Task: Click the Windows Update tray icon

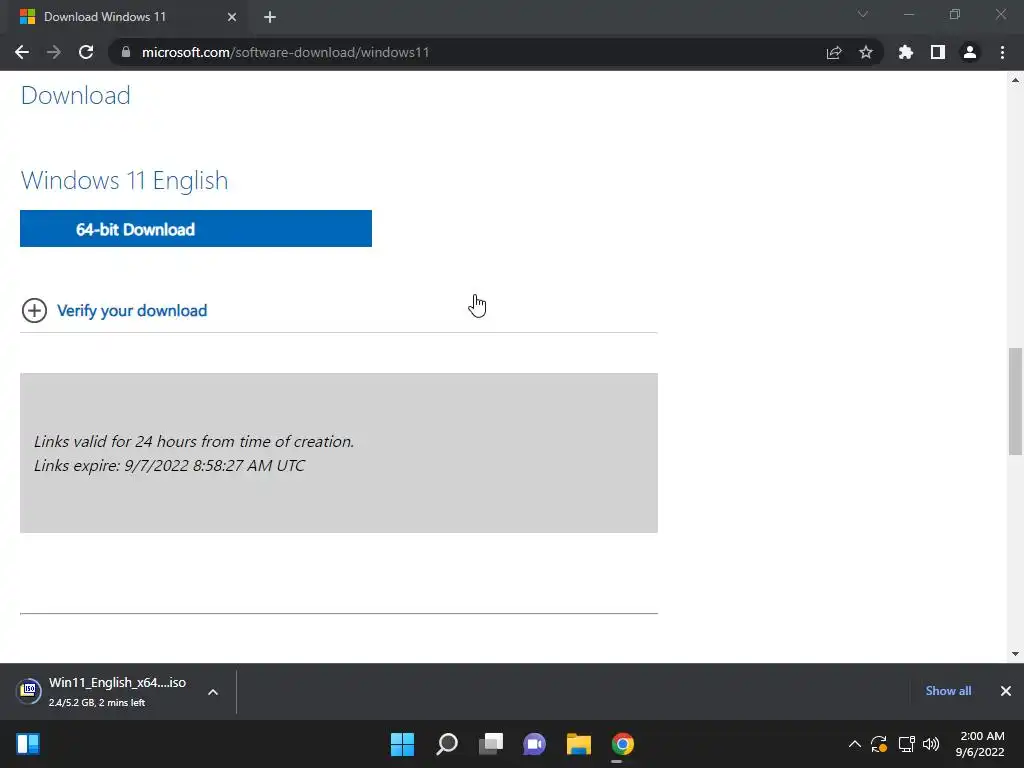Action: 879,744
